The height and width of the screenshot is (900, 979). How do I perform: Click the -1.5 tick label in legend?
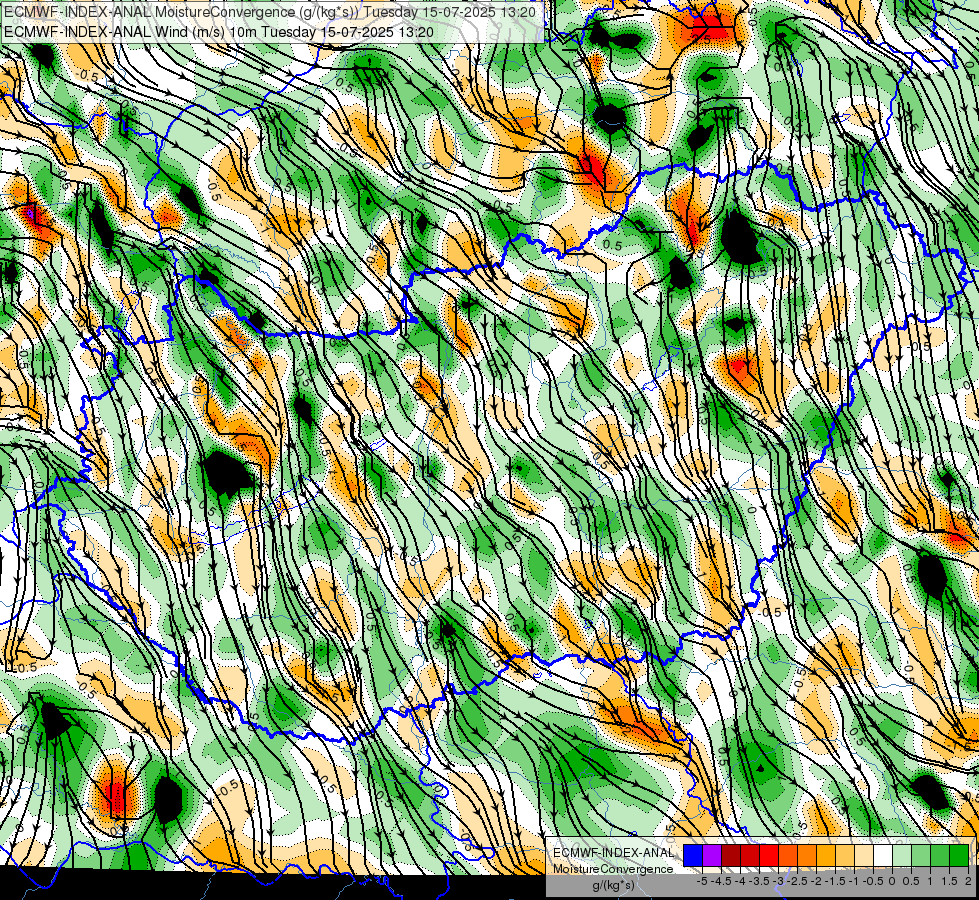click(835, 881)
